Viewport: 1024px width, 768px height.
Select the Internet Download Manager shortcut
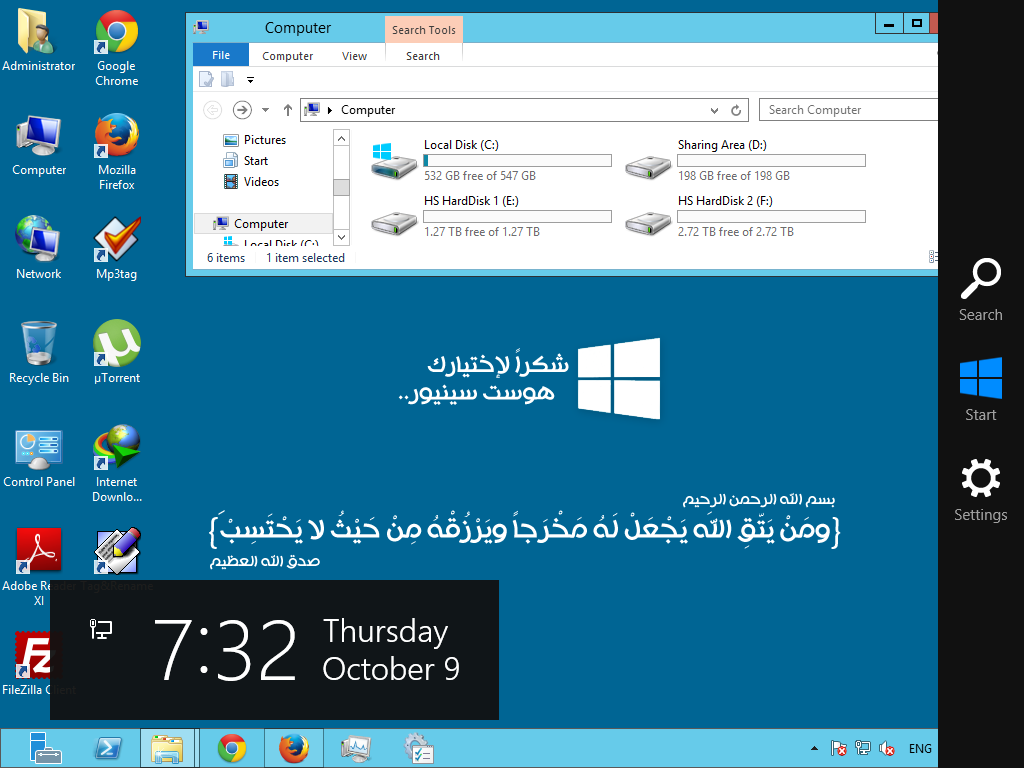click(116, 464)
